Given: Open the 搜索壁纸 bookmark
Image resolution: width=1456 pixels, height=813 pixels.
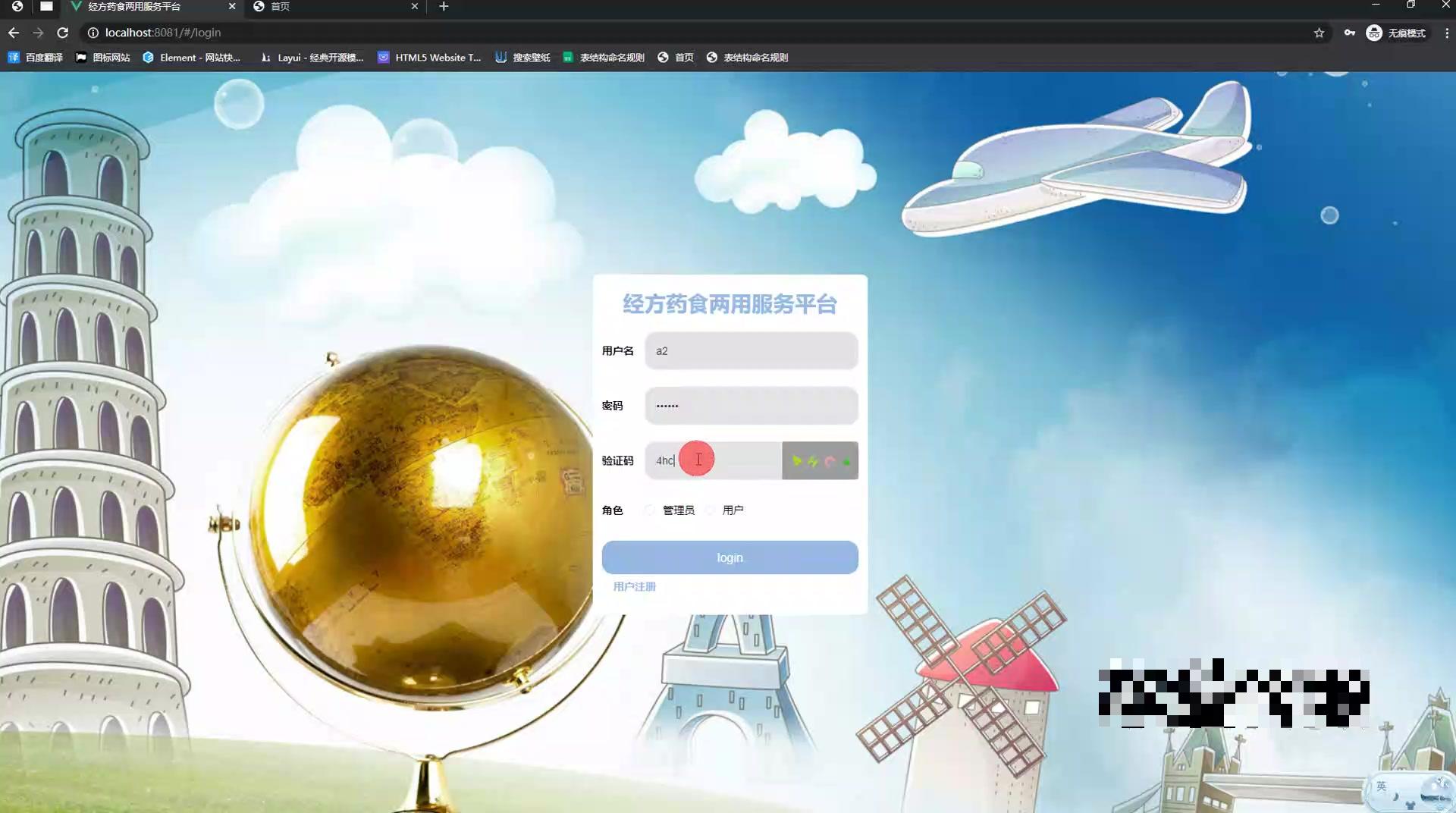Looking at the screenshot, I should [522, 57].
